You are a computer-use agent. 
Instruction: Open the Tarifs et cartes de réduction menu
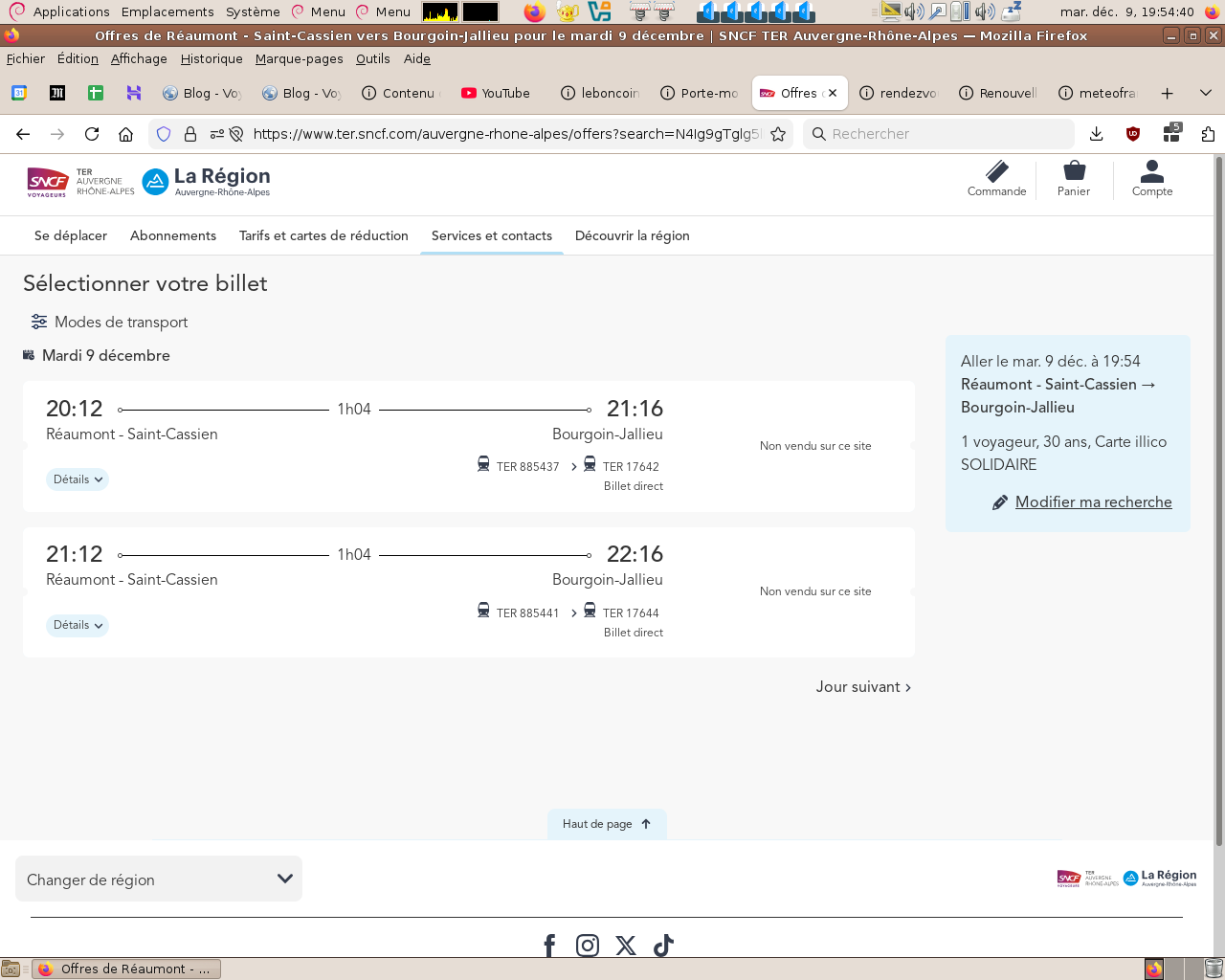(x=323, y=235)
